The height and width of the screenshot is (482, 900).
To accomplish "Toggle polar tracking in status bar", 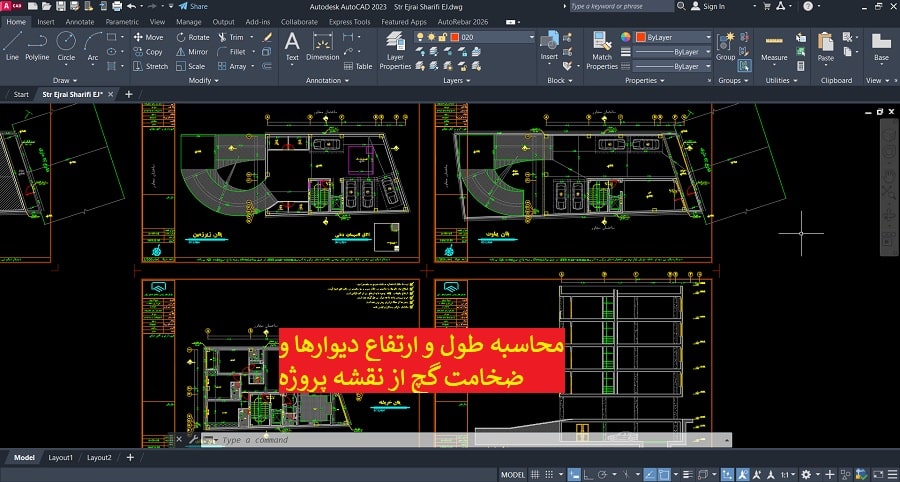I will (602, 475).
